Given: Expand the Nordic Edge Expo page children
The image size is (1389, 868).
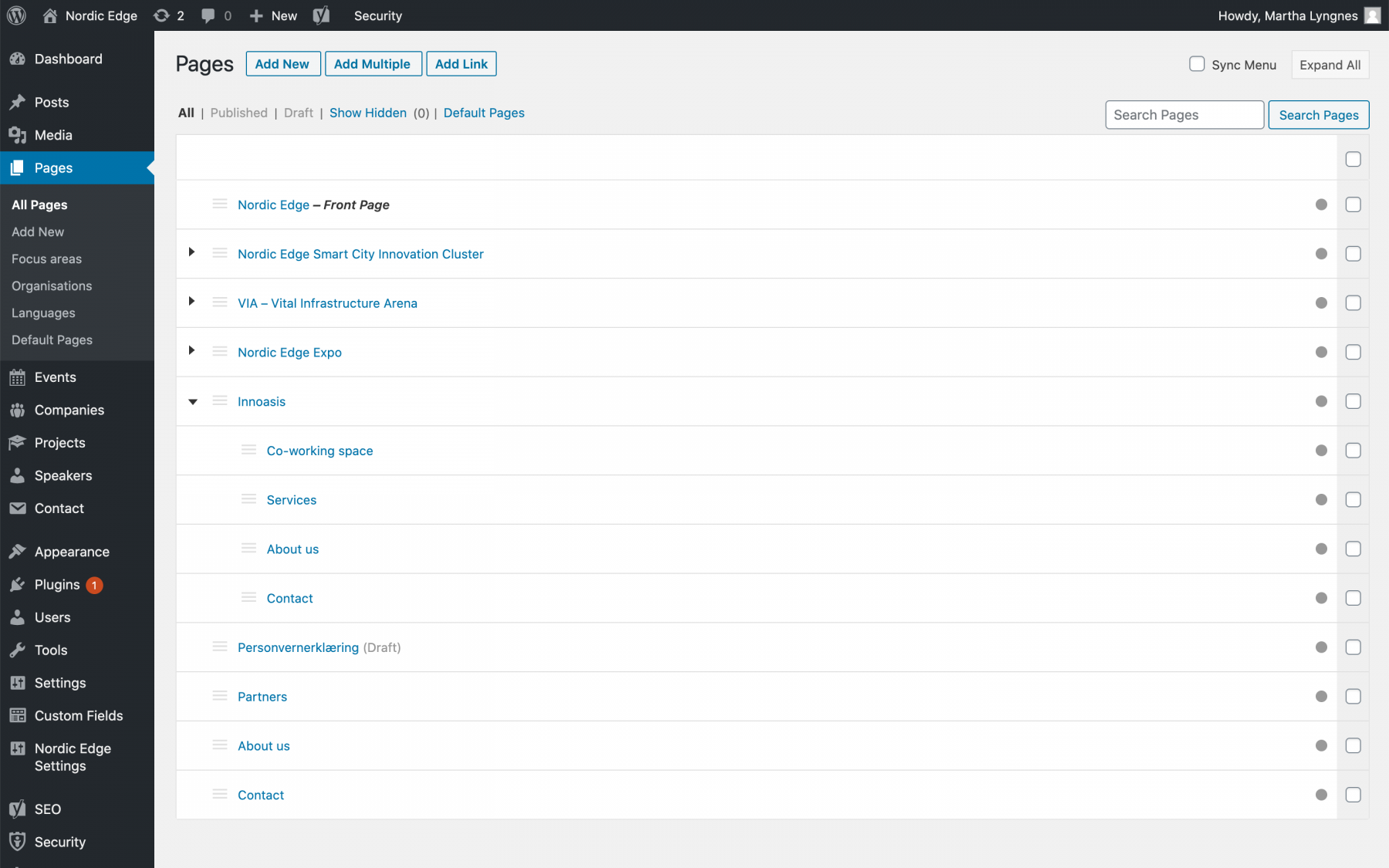Looking at the screenshot, I should coord(191,351).
